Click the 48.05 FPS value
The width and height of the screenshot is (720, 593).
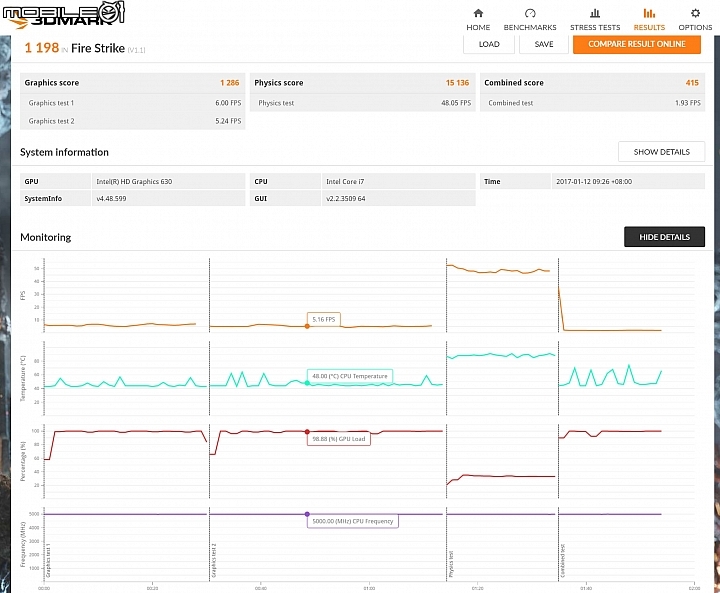(456, 103)
